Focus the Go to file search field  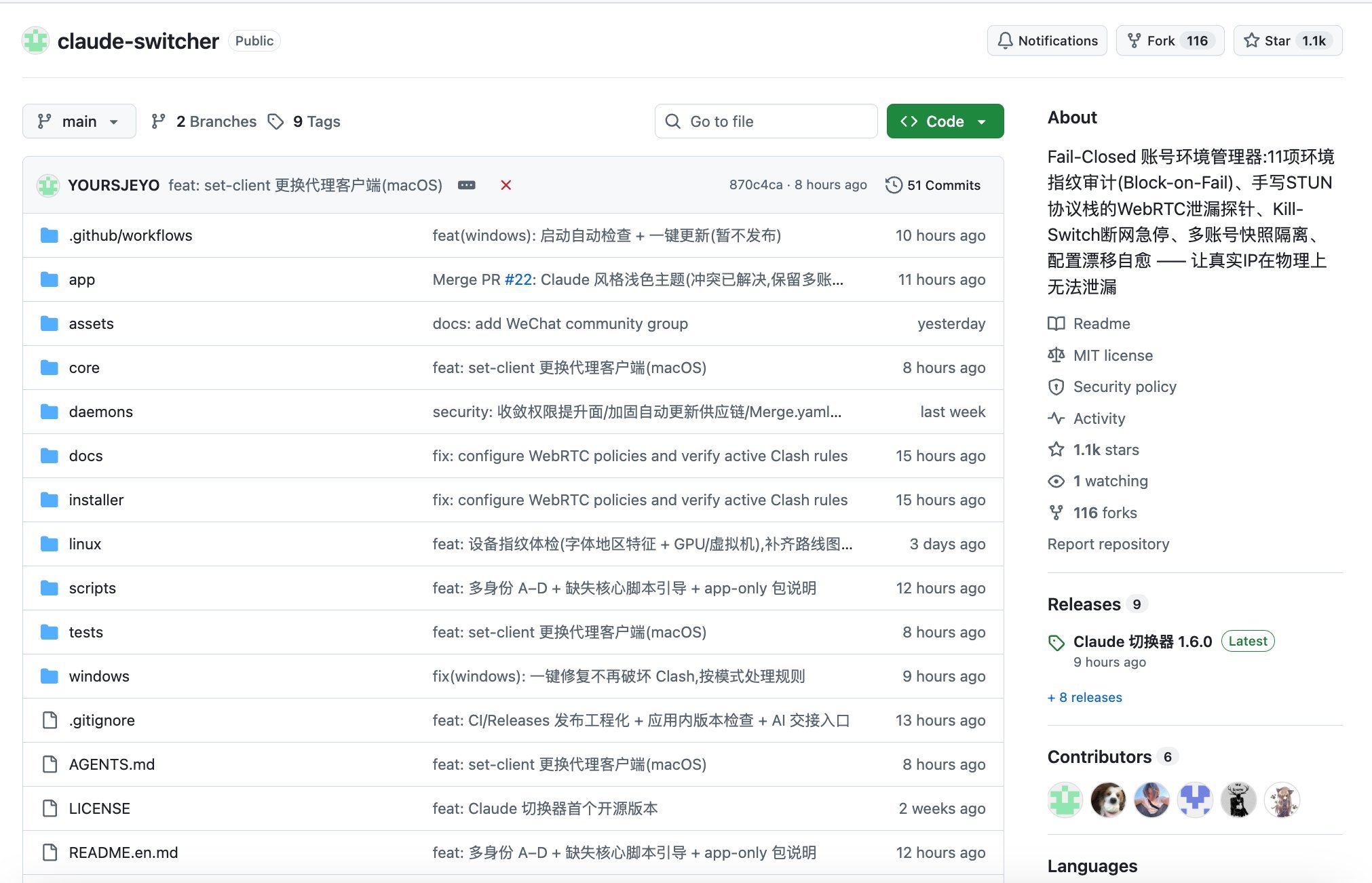766,121
